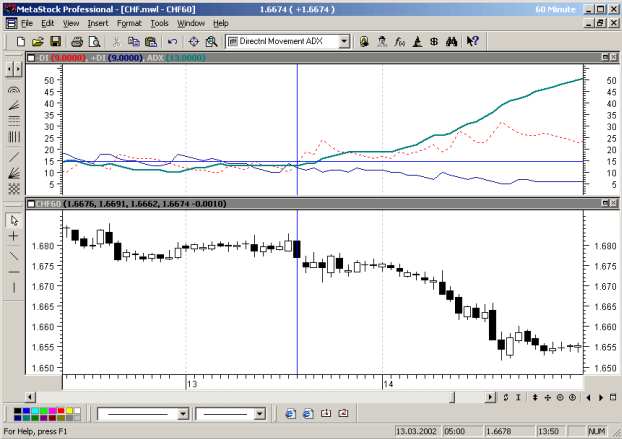Click the binoculars search icon
Viewport: 622px width, 439px height.
coord(451,41)
